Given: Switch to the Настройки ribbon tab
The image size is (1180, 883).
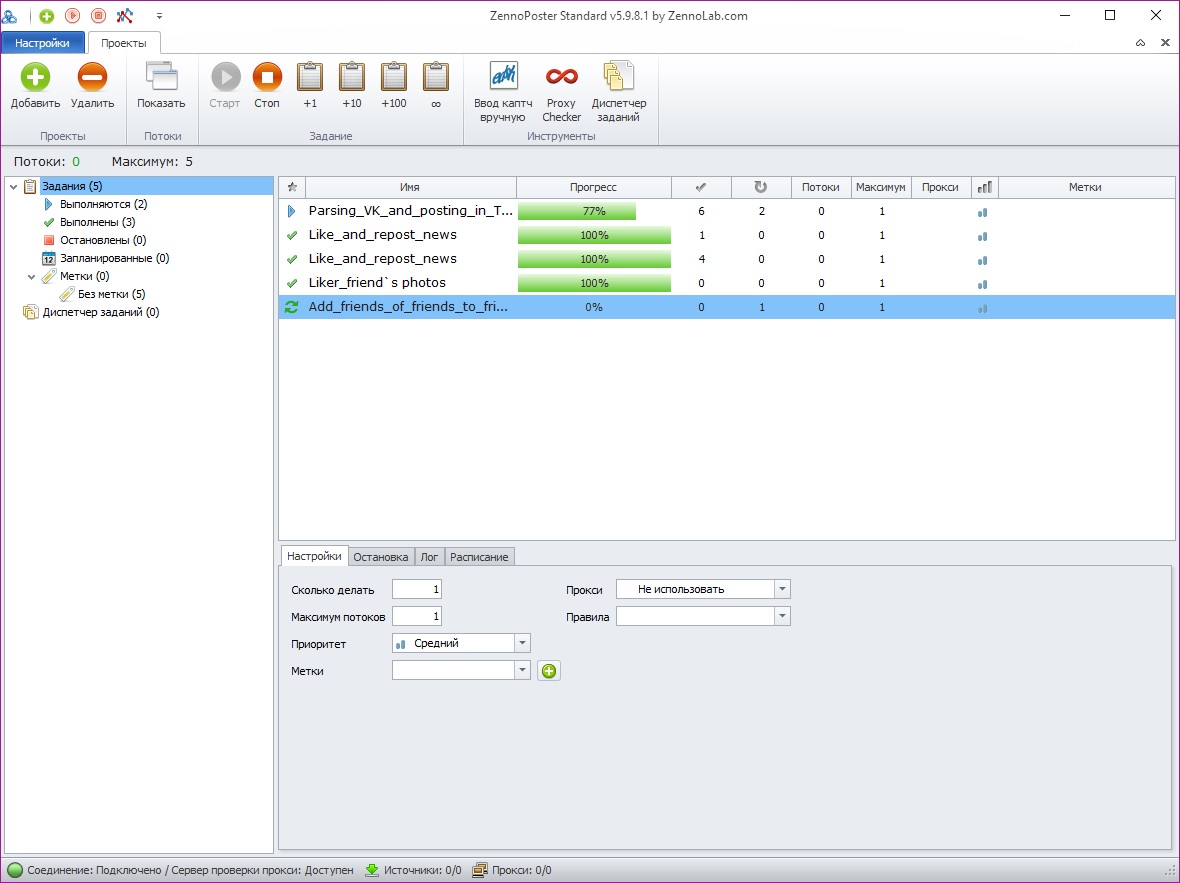Looking at the screenshot, I should tap(42, 43).
